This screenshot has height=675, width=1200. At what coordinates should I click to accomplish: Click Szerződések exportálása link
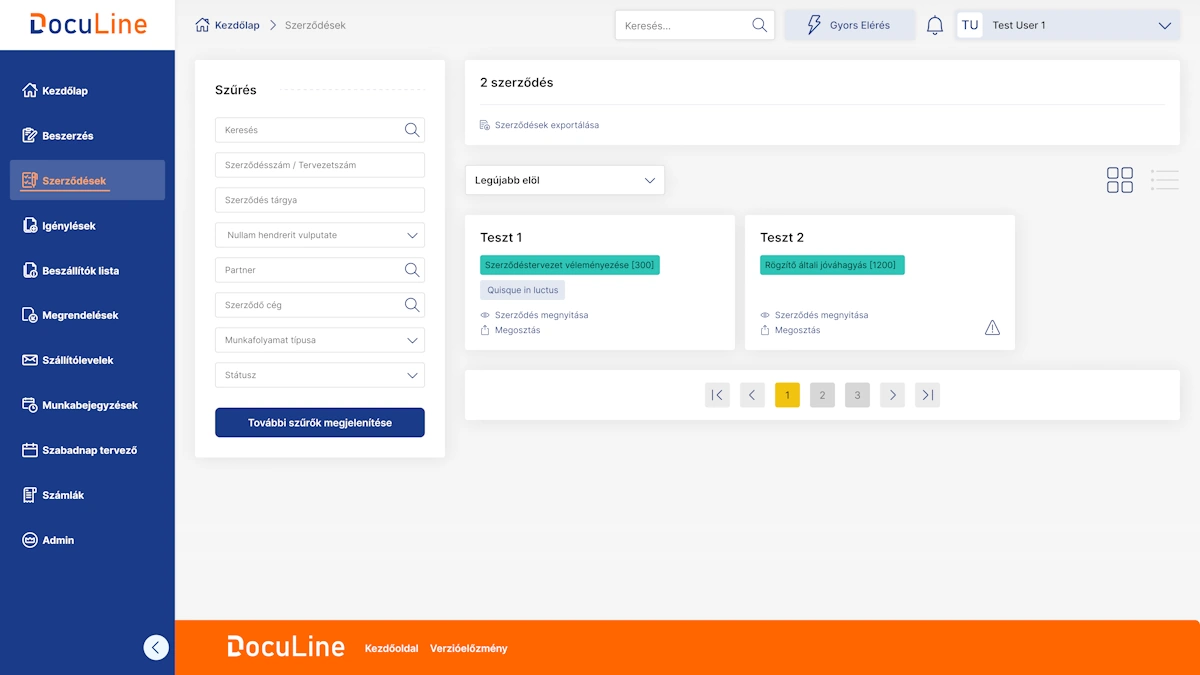546,125
